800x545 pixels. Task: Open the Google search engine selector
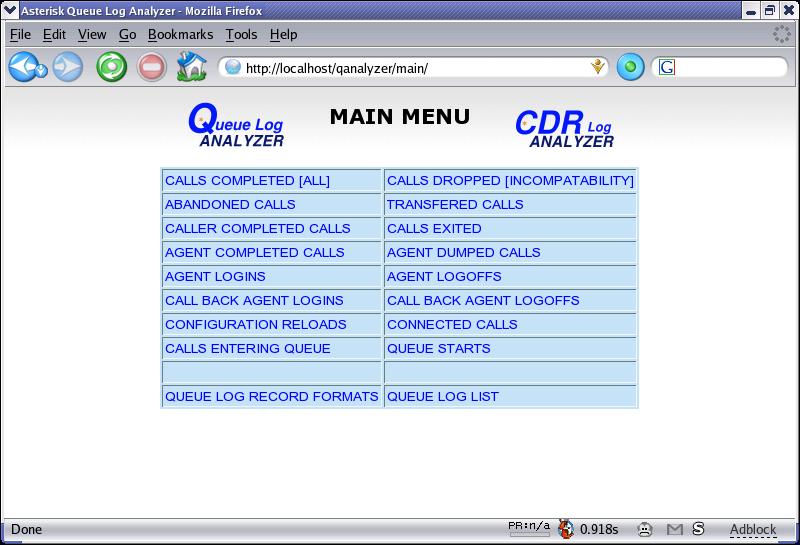tap(667, 68)
